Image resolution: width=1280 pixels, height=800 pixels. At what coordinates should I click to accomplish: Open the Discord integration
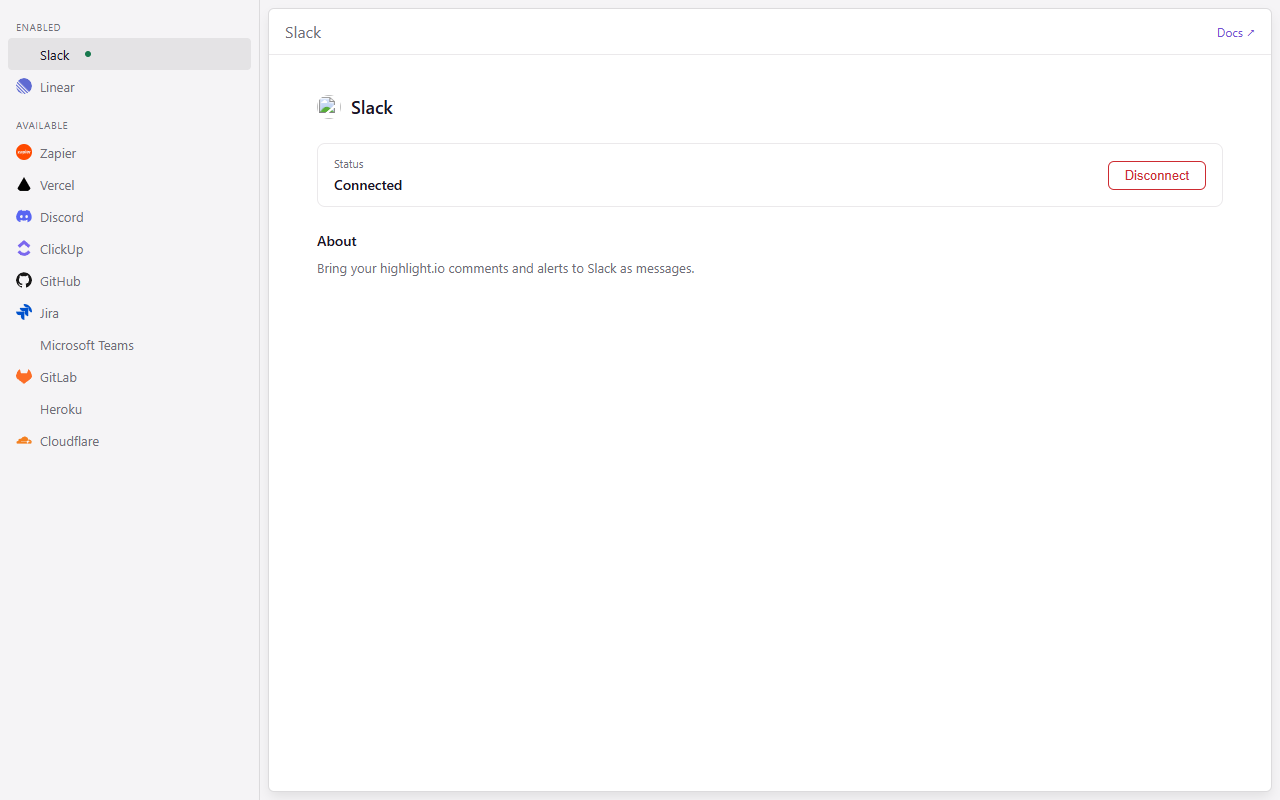[x=129, y=217]
